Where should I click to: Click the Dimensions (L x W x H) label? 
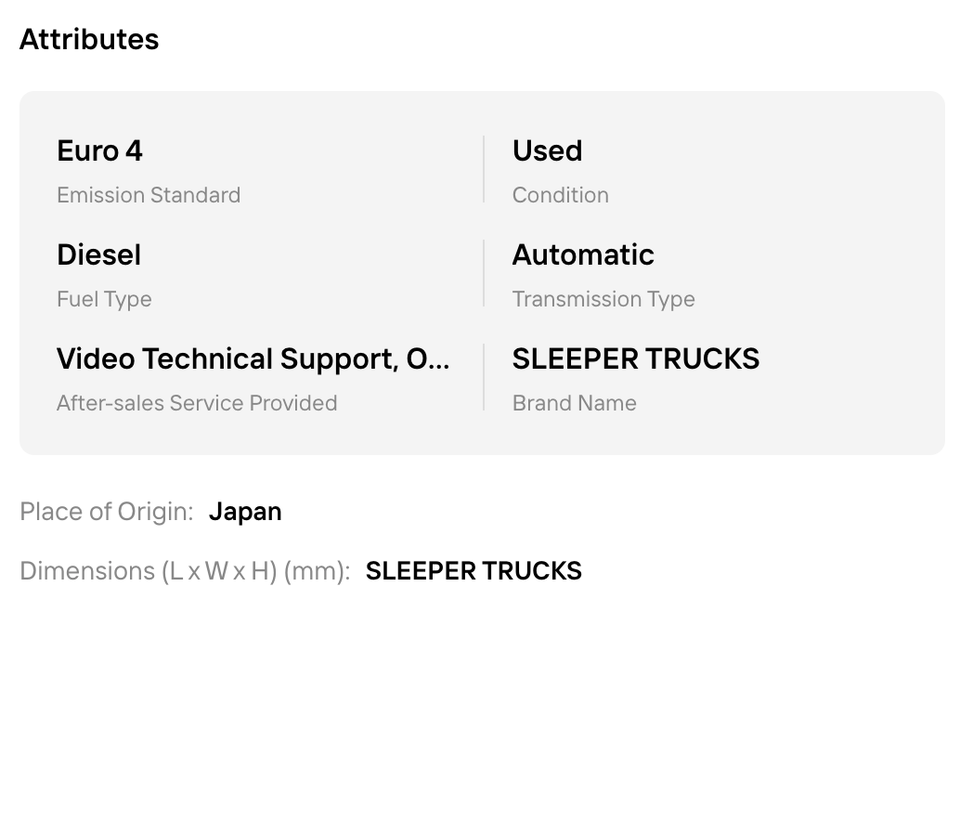click(x=185, y=571)
